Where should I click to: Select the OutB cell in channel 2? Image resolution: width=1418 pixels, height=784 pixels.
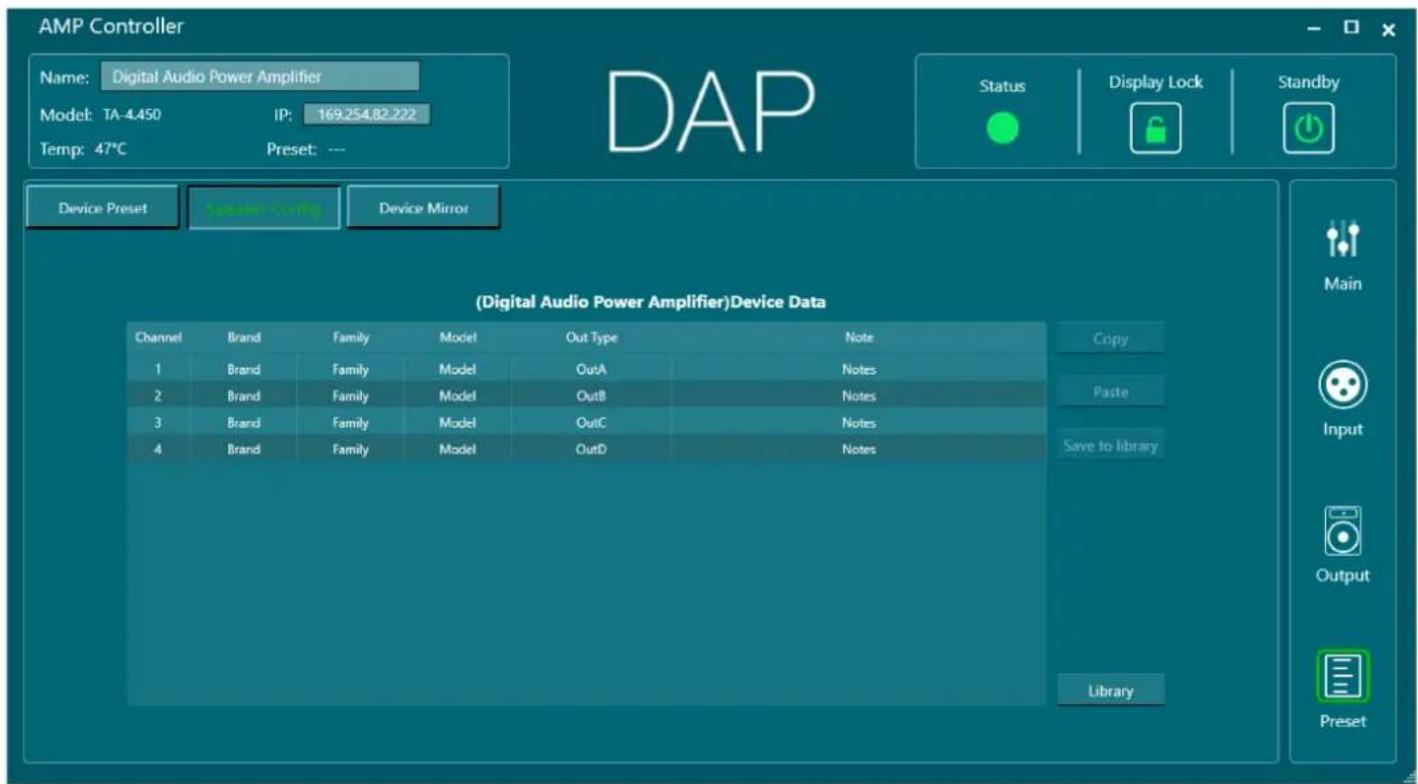point(592,395)
